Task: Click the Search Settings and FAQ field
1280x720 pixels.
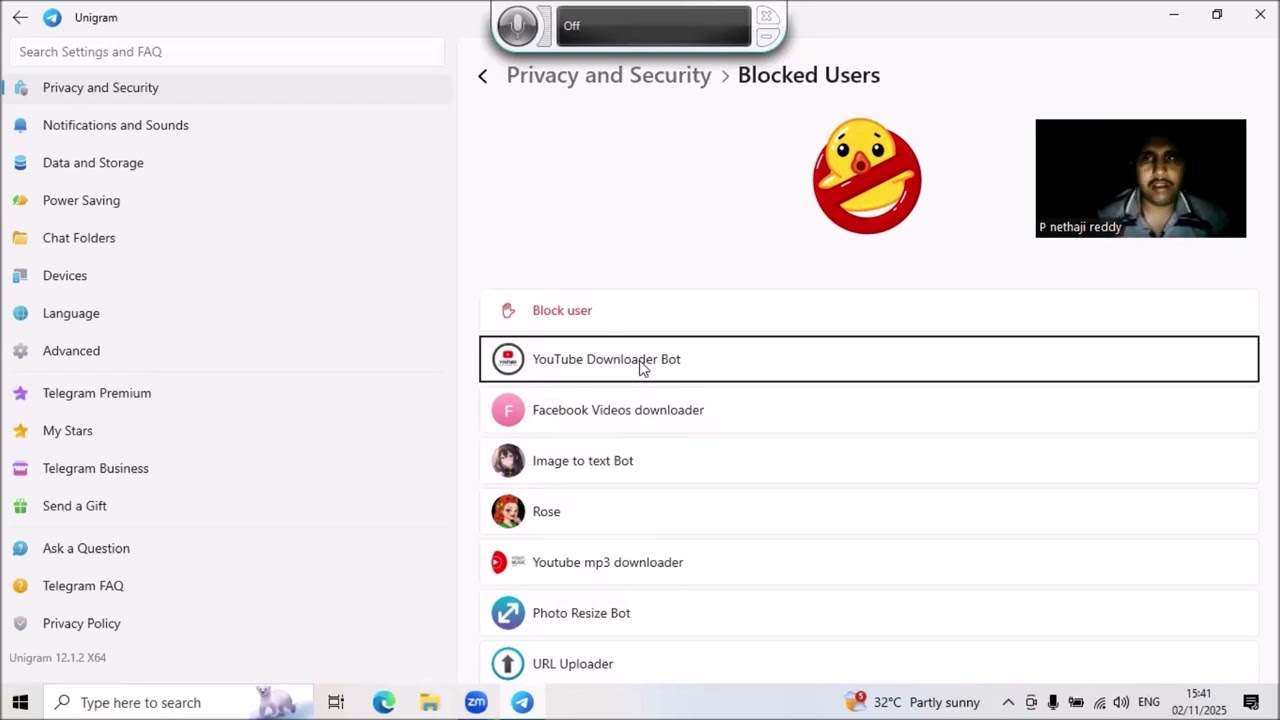Action: 227,52
